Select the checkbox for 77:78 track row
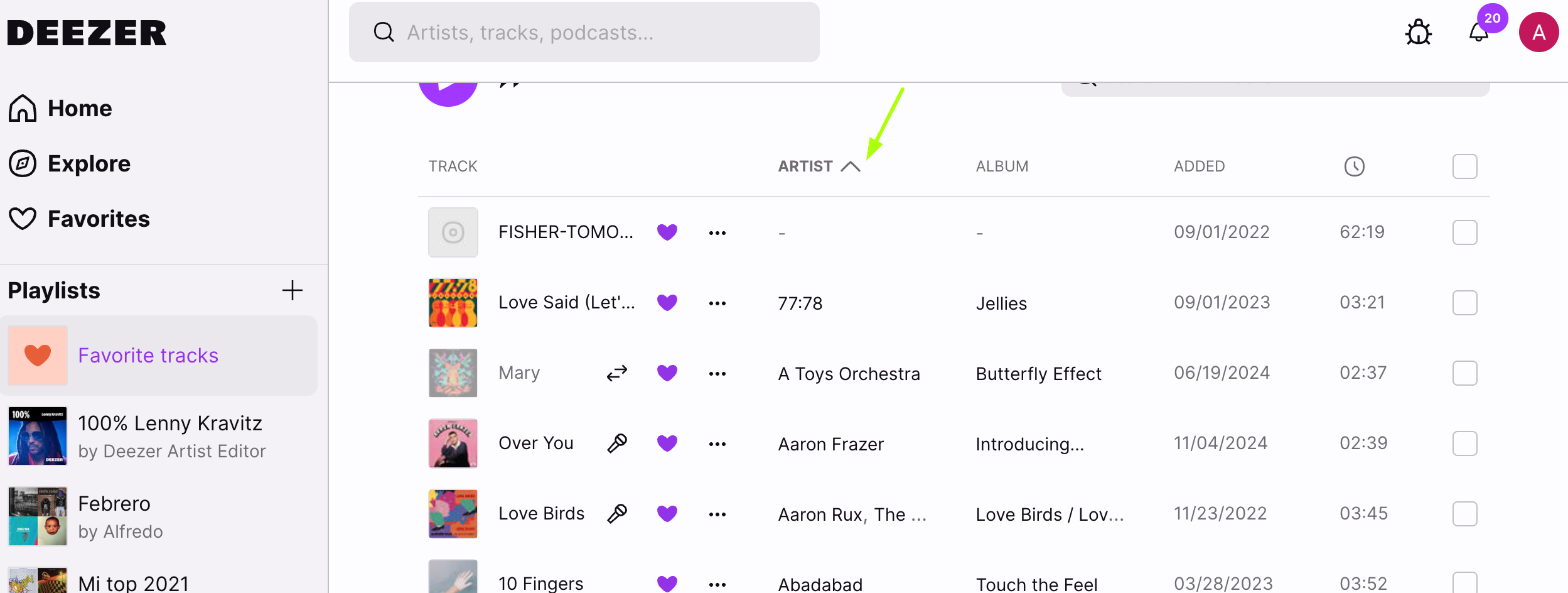1568x593 pixels. click(x=1465, y=303)
